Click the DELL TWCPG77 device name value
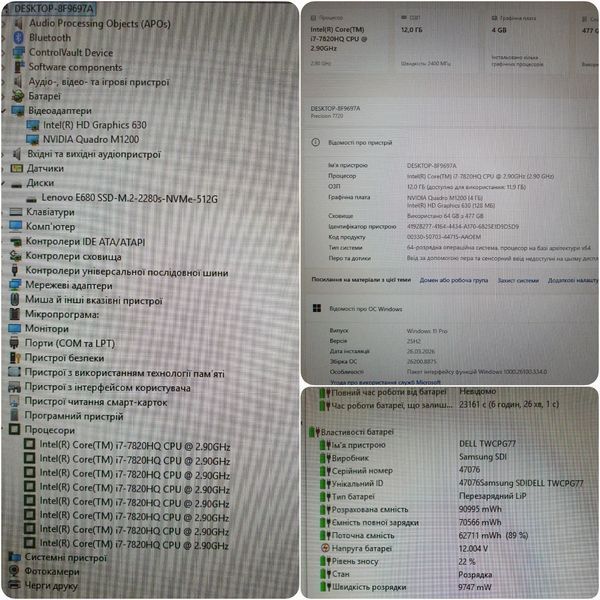600x600 pixels. tap(488, 444)
